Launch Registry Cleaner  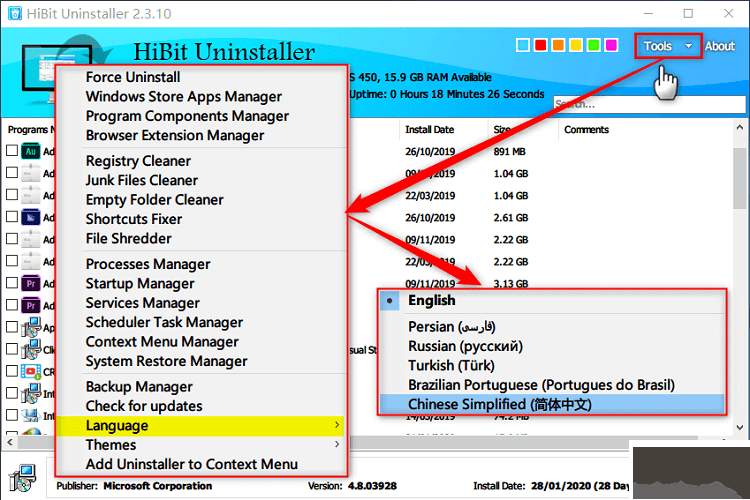138,161
